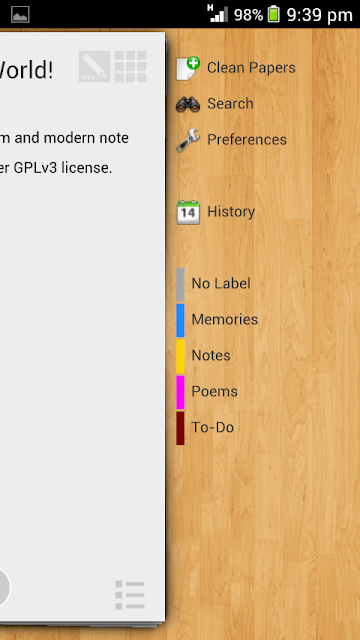Image resolution: width=360 pixels, height=640 pixels.
Task: Select the magenta Poems color bar
Action: tap(180, 392)
